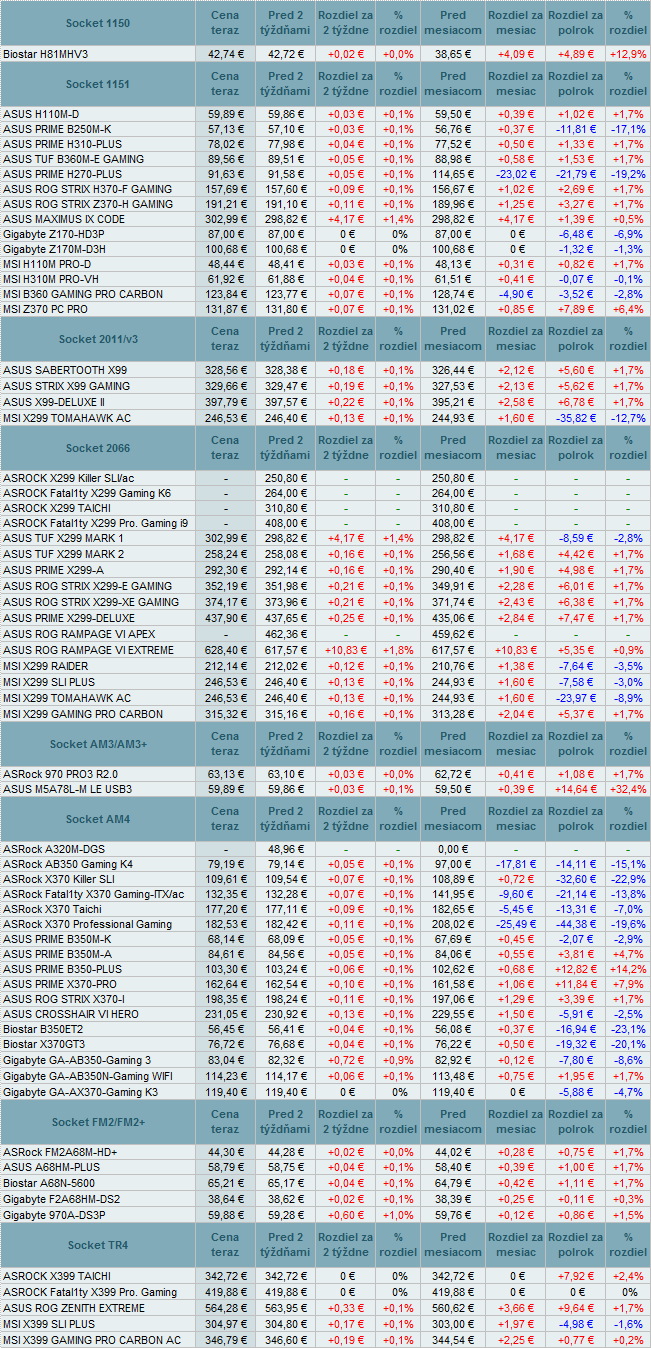This screenshot has width=651, height=1348.
Task: Click '42,74 €' current price of Biostar H81MHV3
Action: 226,53
